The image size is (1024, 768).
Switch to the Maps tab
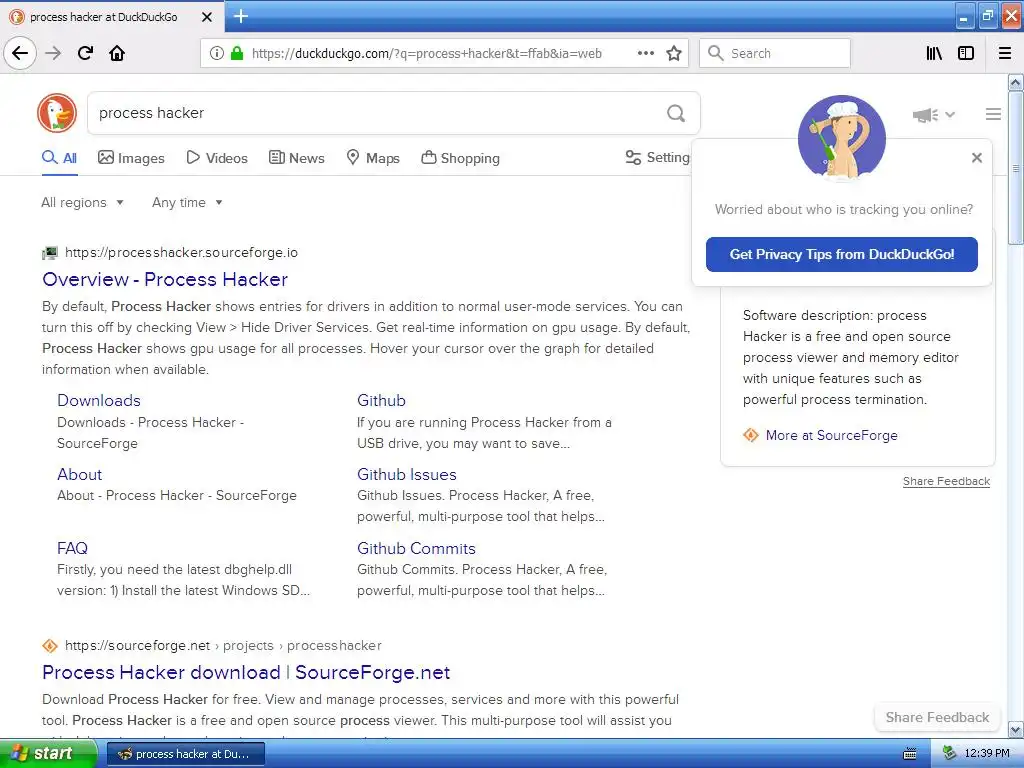(372, 158)
